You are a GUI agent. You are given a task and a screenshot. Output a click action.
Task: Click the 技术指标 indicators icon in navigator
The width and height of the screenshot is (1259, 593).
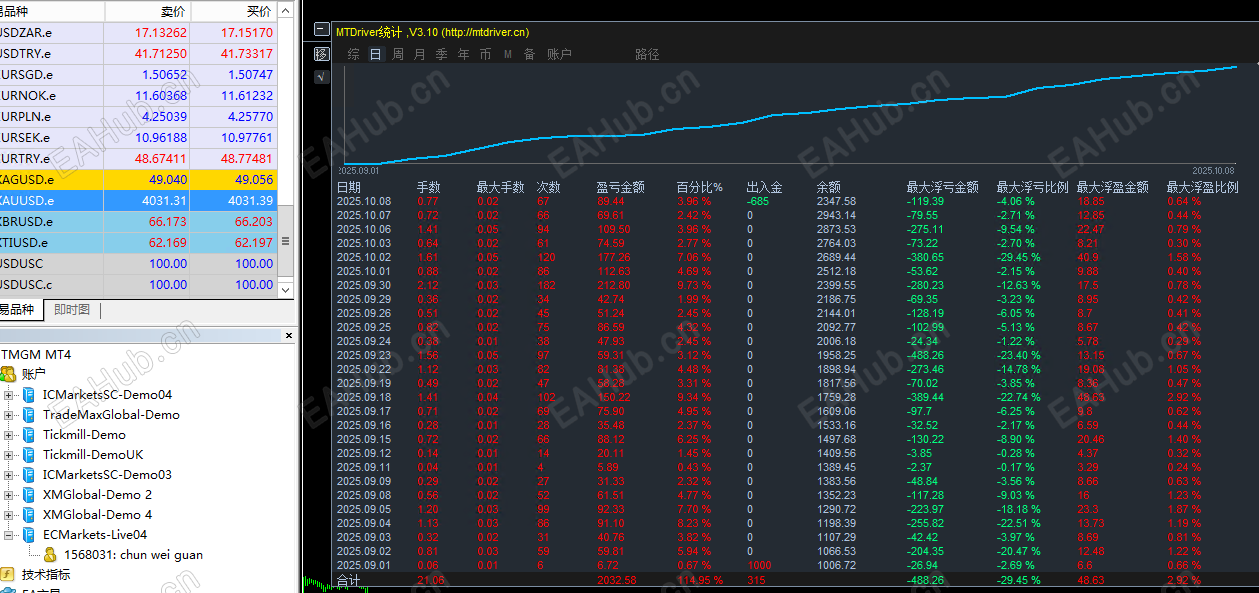8,575
